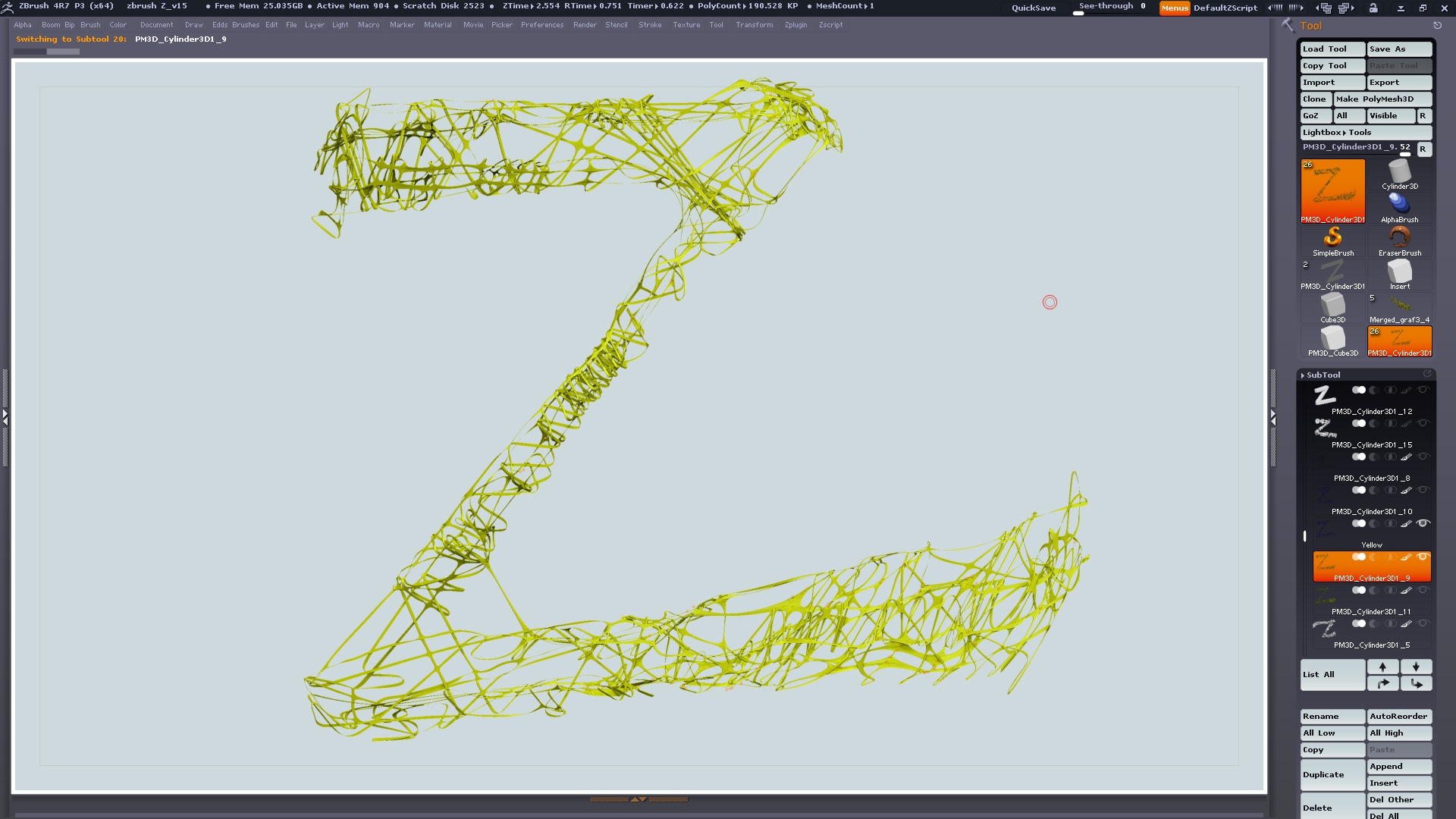
Task: Open the Zplugin menu
Action: click(x=795, y=25)
